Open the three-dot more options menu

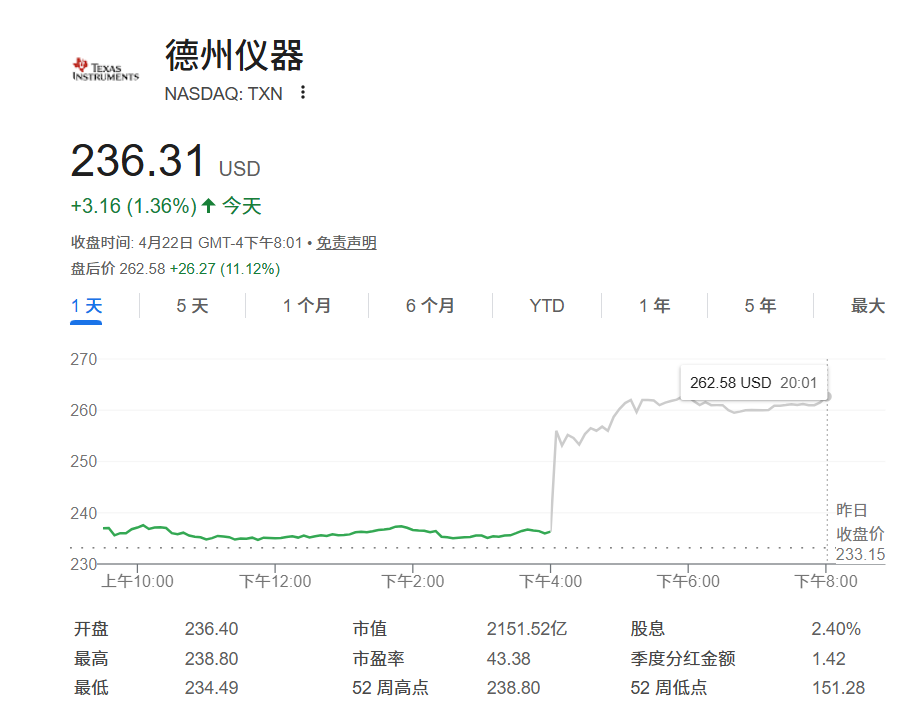pos(303,93)
